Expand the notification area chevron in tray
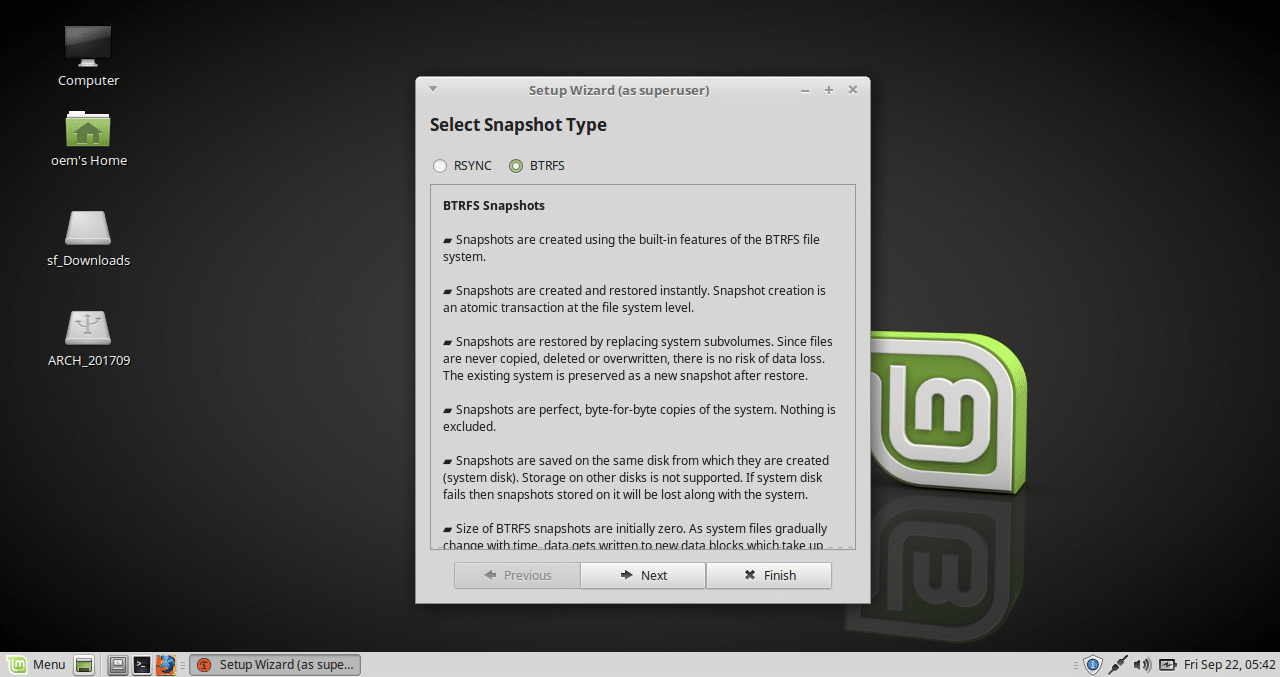 [x=1077, y=664]
